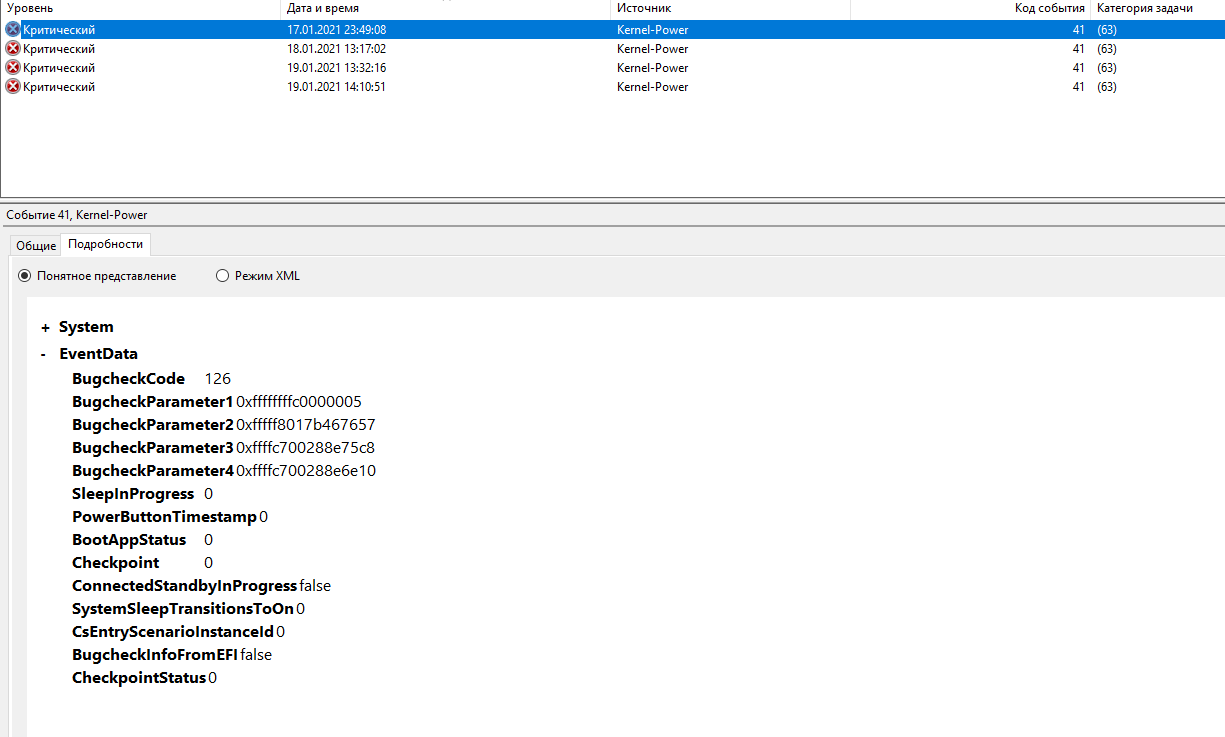Image resolution: width=1225 pixels, height=737 pixels.
Task: Expand the System node
Action: click(x=45, y=327)
